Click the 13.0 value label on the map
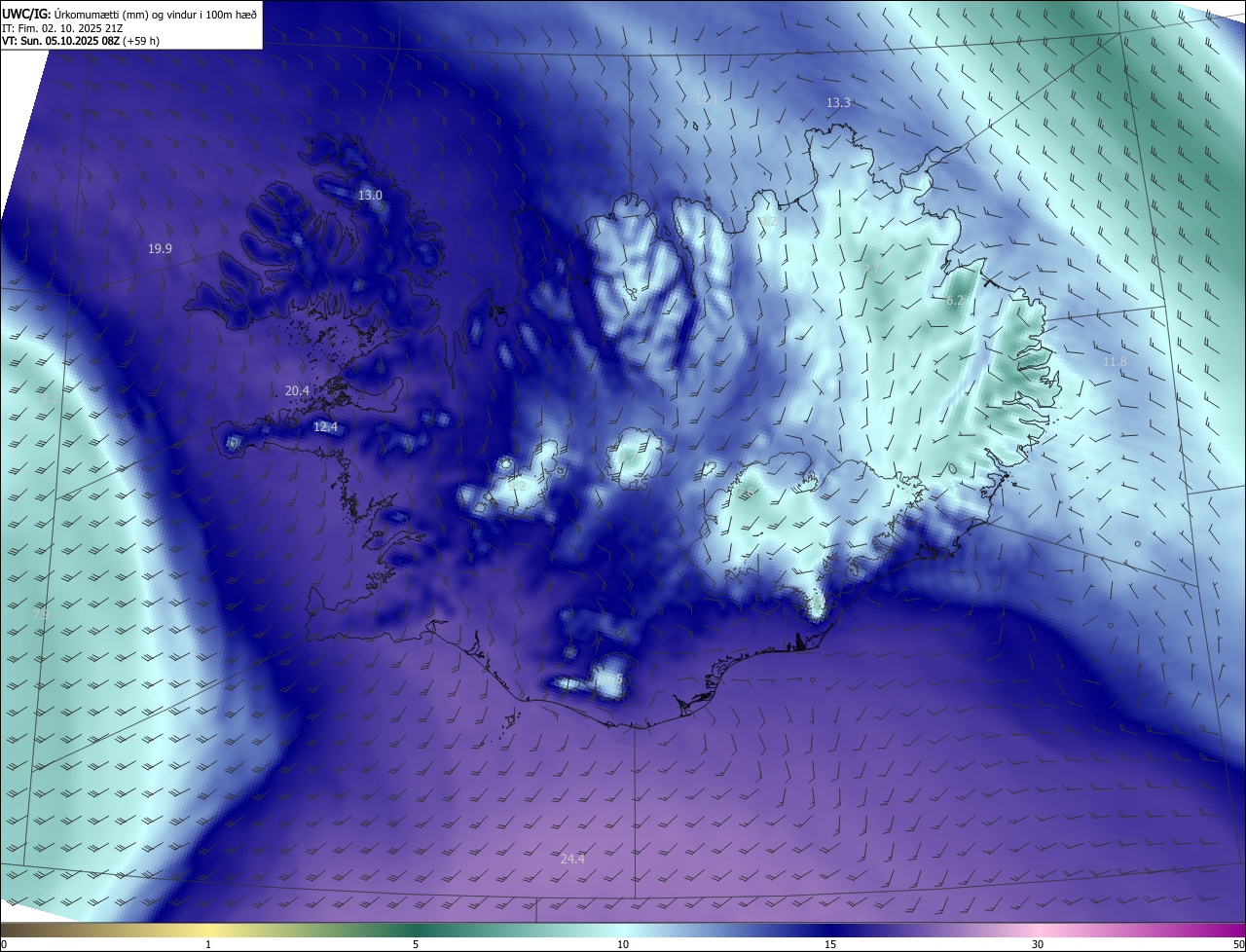The height and width of the screenshot is (952, 1246). 370,195
